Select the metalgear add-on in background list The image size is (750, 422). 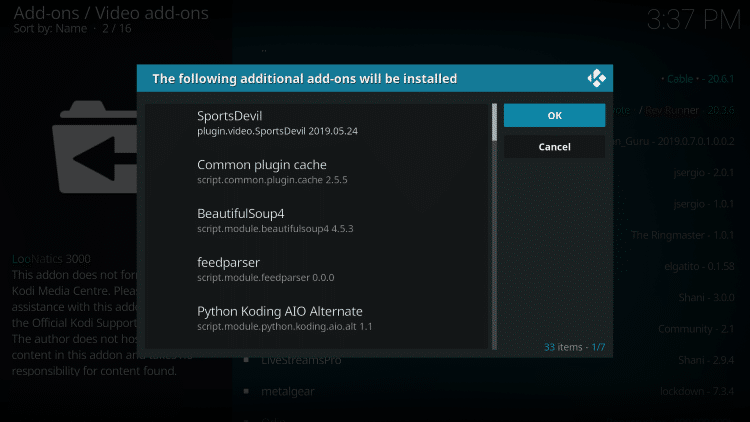[x=287, y=391]
